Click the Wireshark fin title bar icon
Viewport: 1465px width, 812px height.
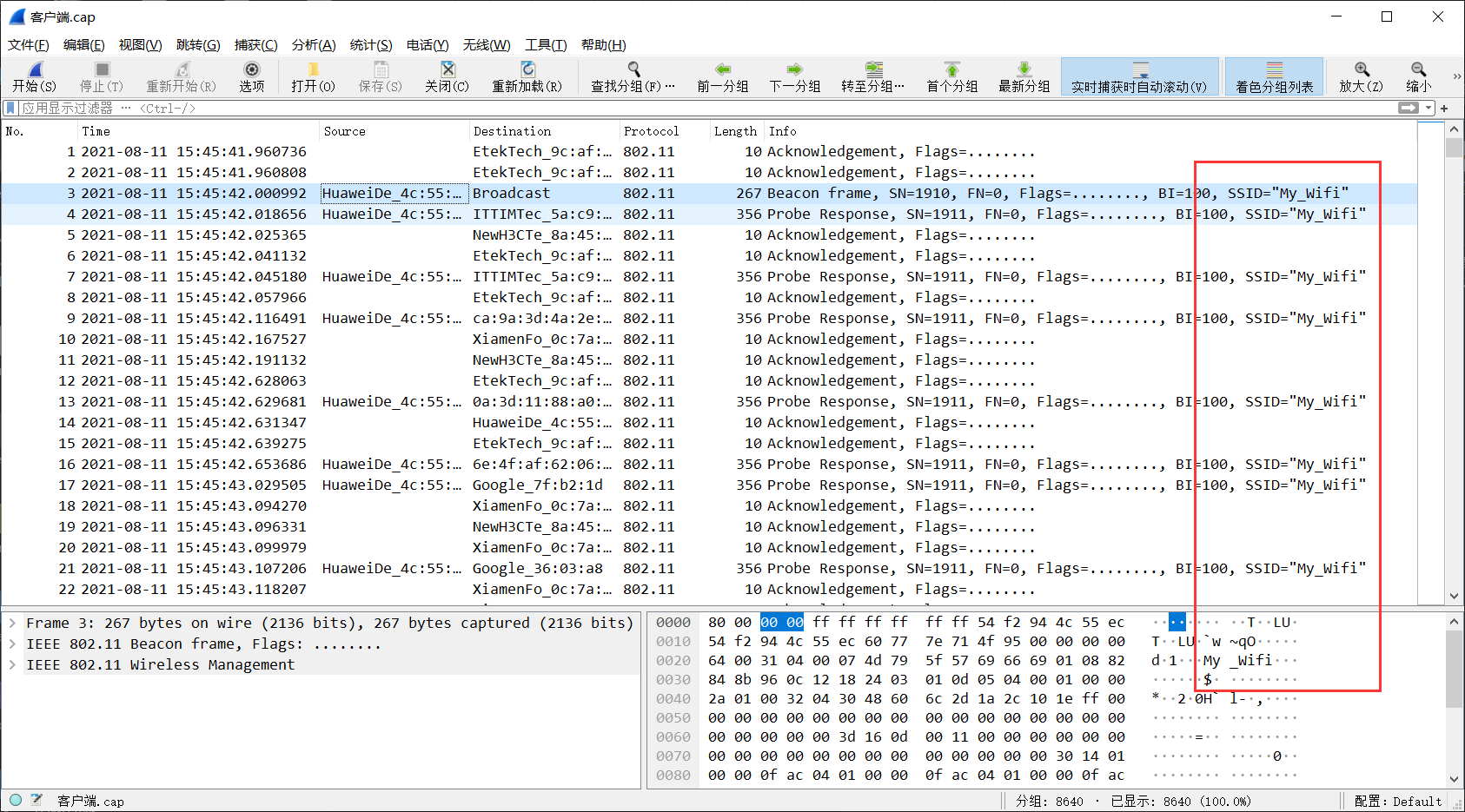[x=17, y=17]
